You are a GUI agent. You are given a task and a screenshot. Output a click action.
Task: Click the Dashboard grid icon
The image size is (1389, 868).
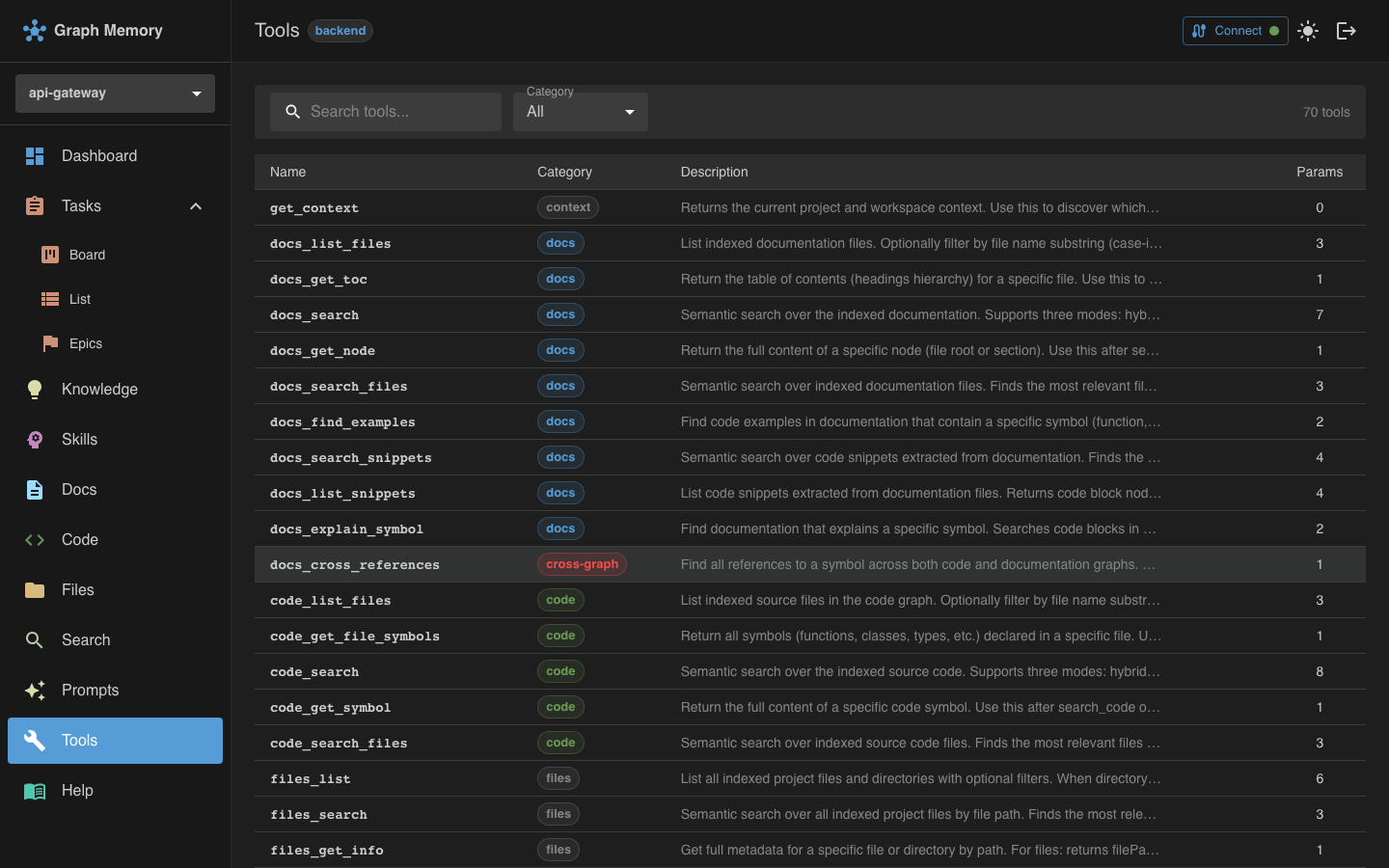35,156
